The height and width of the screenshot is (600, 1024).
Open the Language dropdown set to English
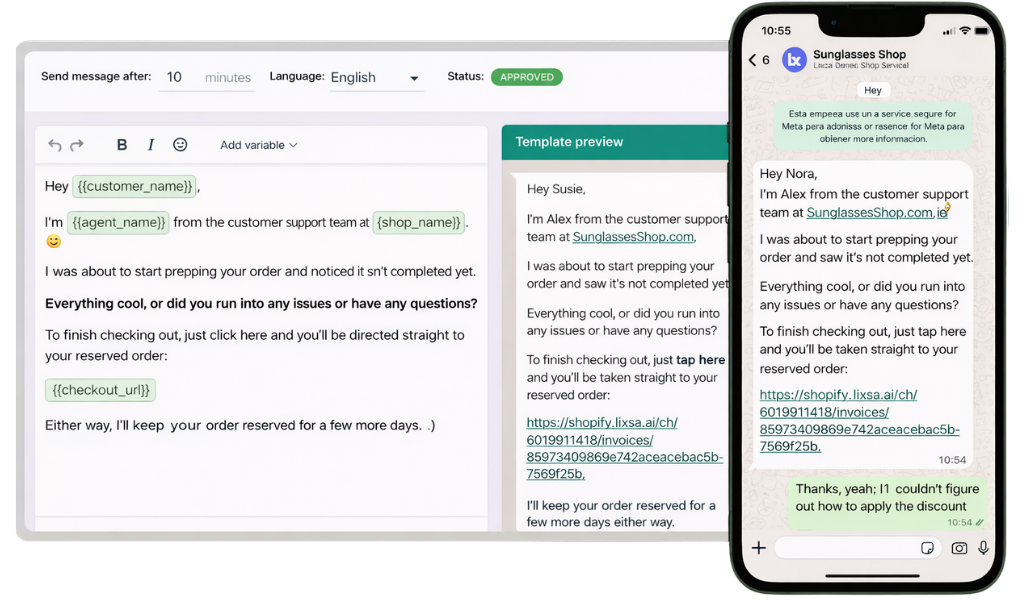375,78
